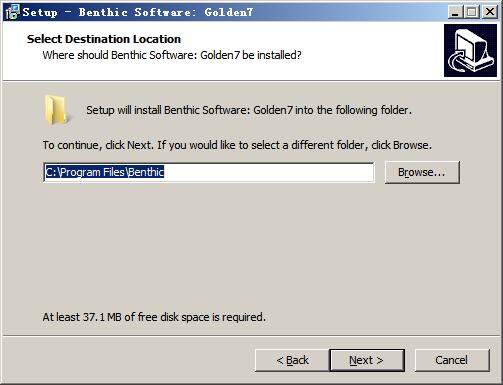
Task: Click the To continue, click Next instruction
Action: coord(237,145)
